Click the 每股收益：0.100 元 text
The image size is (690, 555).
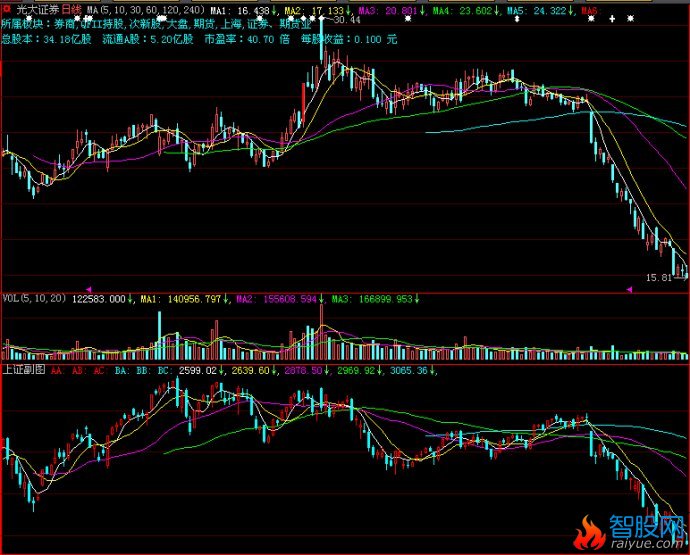click(x=349, y=39)
